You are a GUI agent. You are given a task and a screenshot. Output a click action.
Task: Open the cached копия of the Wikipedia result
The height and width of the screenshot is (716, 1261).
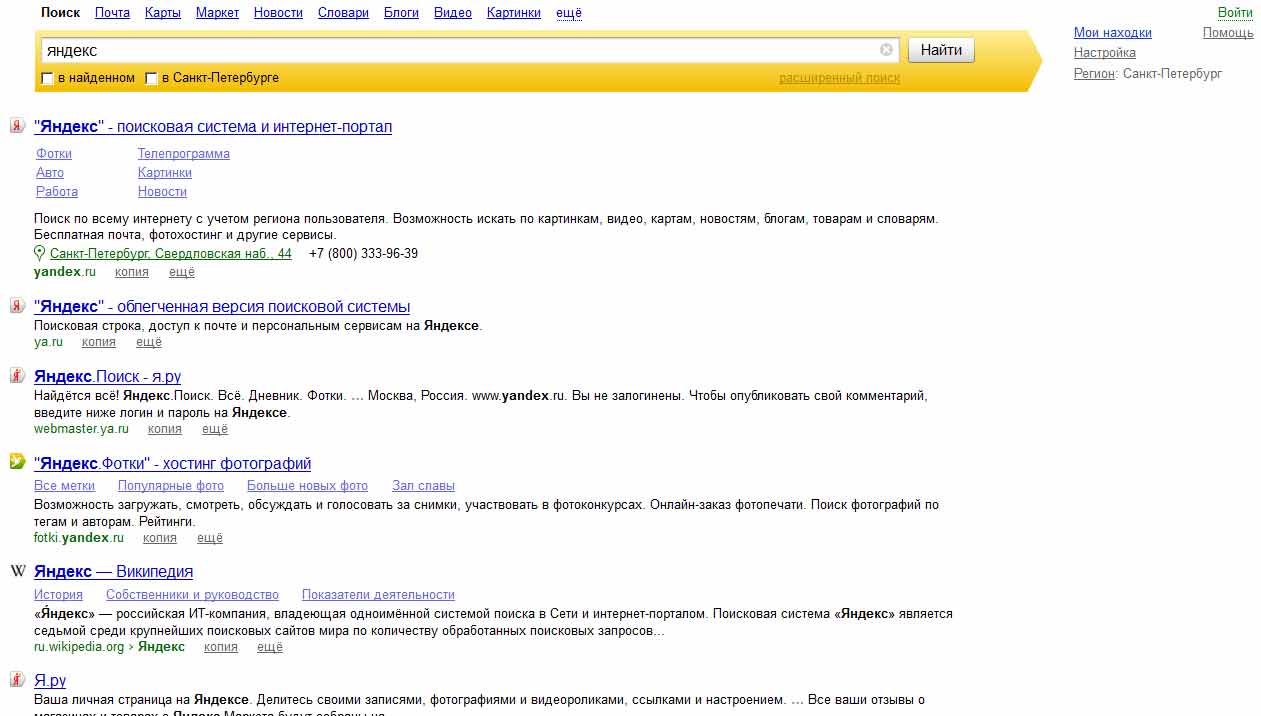tap(221, 647)
